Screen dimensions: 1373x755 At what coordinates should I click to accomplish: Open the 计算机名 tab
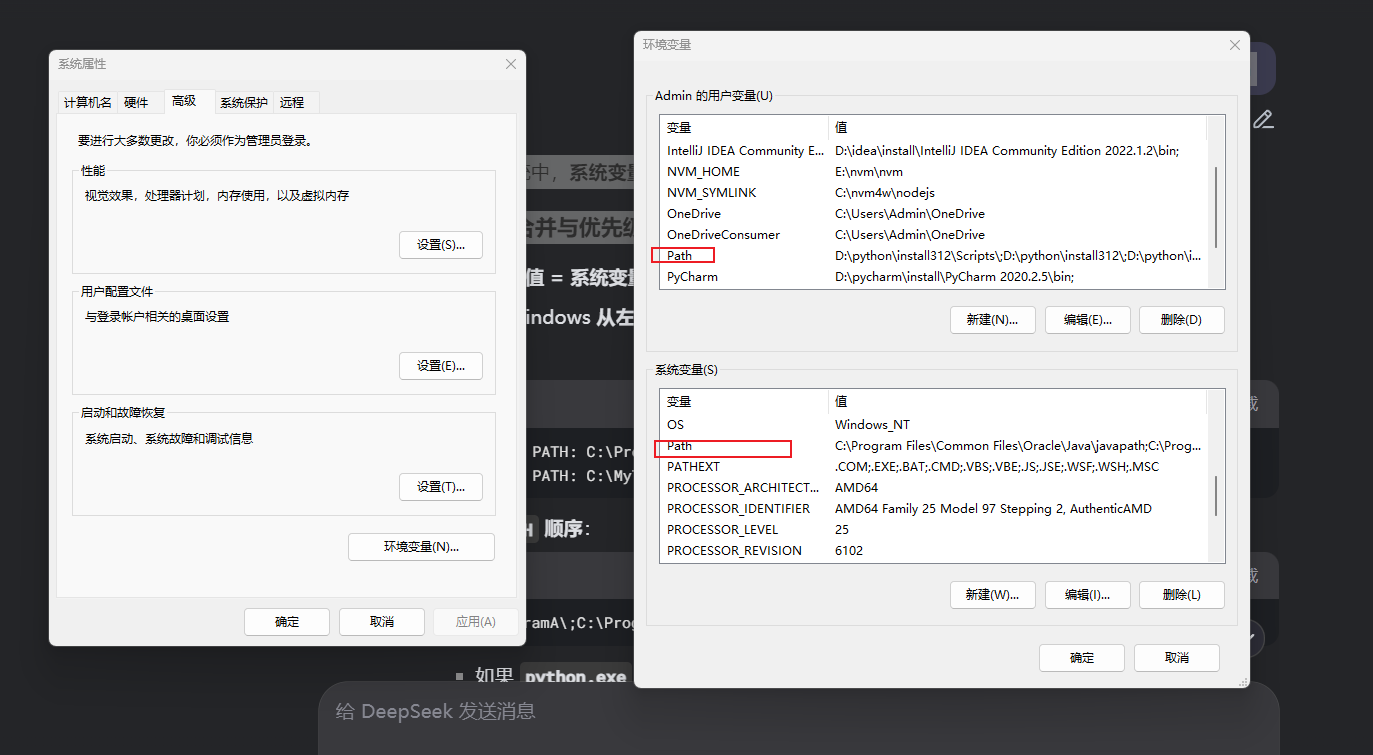[86, 101]
